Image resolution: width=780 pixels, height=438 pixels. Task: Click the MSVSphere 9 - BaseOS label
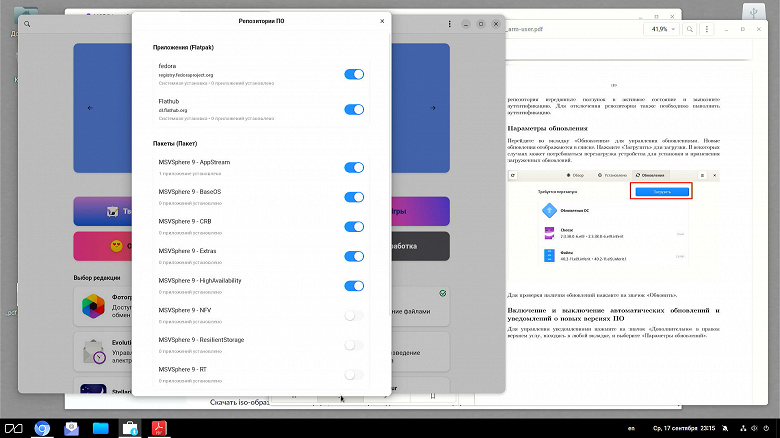click(190, 192)
